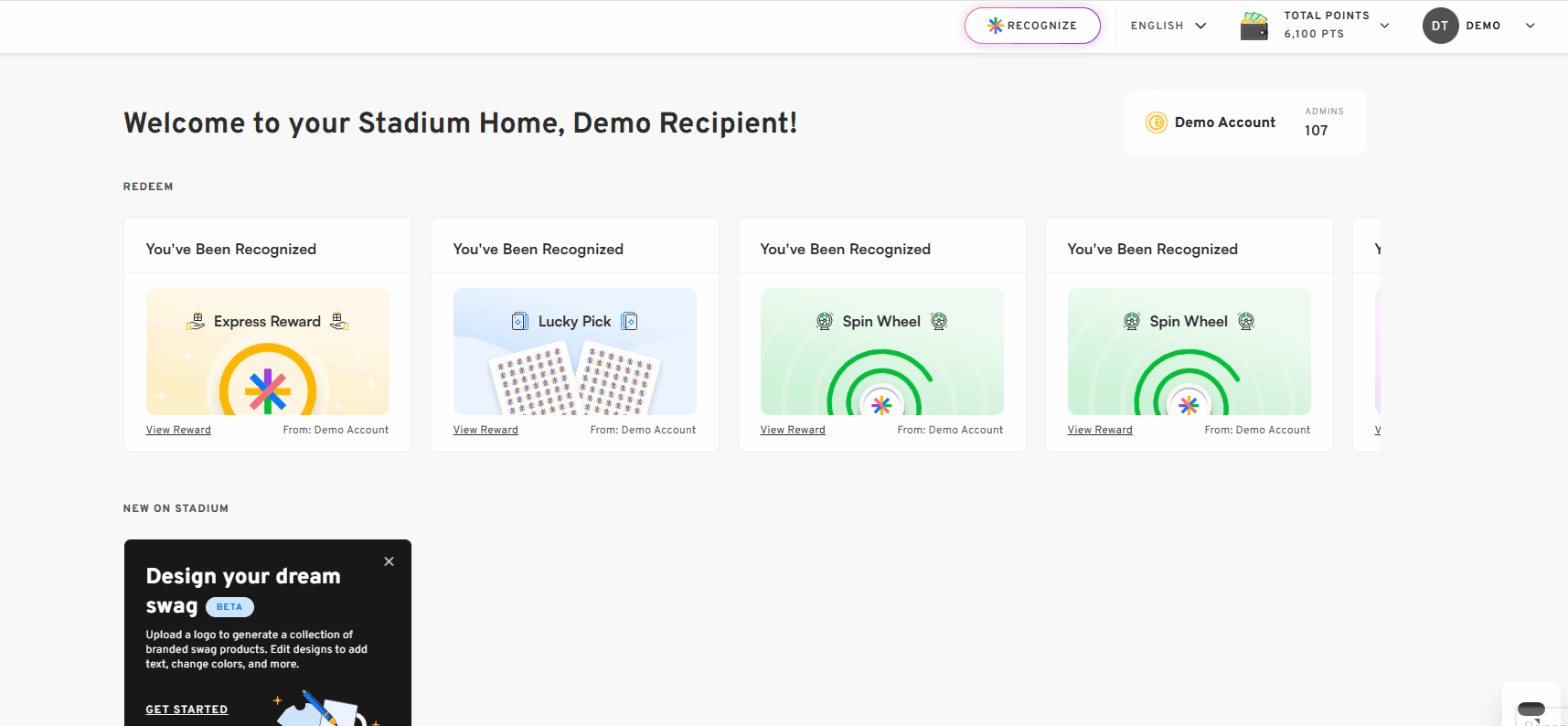Click the card icon right of Lucky Pick
1568x726 pixels.
pos(629,321)
